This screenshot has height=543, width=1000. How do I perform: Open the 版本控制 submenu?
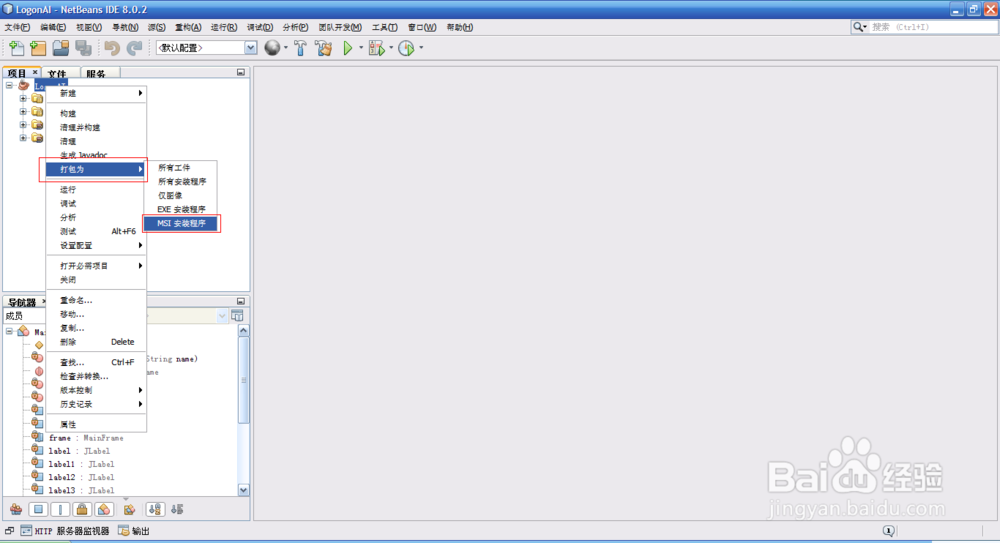(96, 390)
